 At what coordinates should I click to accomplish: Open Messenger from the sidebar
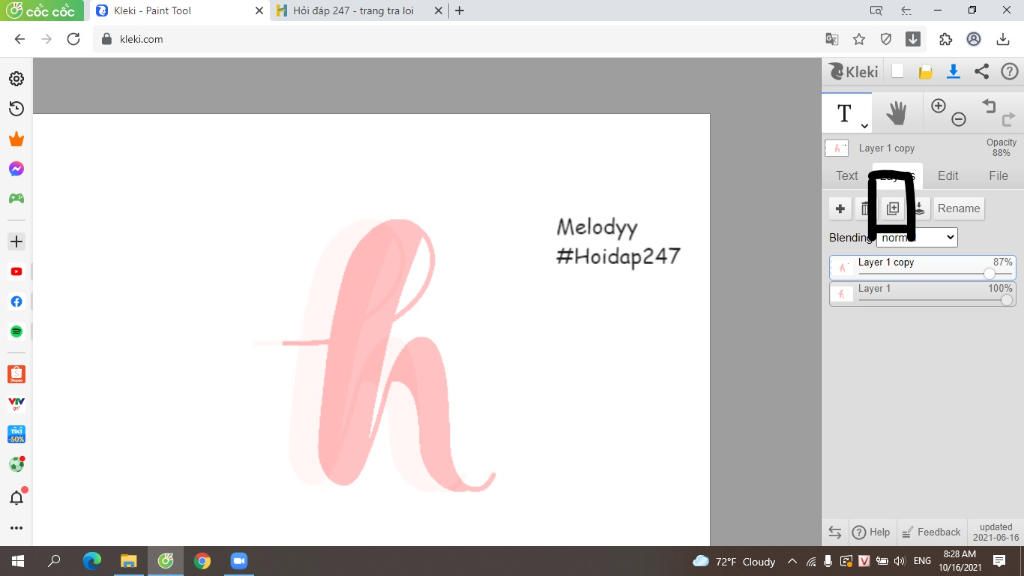tap(16, 168)
